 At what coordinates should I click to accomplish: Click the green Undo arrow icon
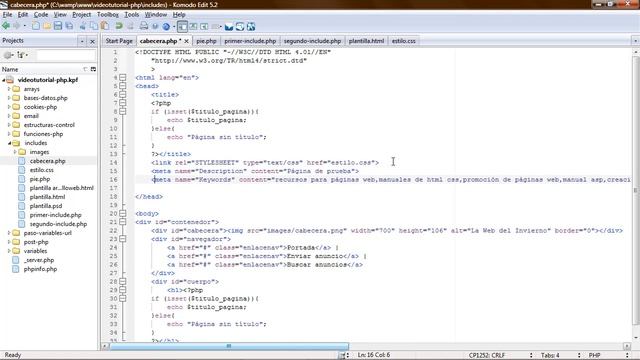pos(119,27)
